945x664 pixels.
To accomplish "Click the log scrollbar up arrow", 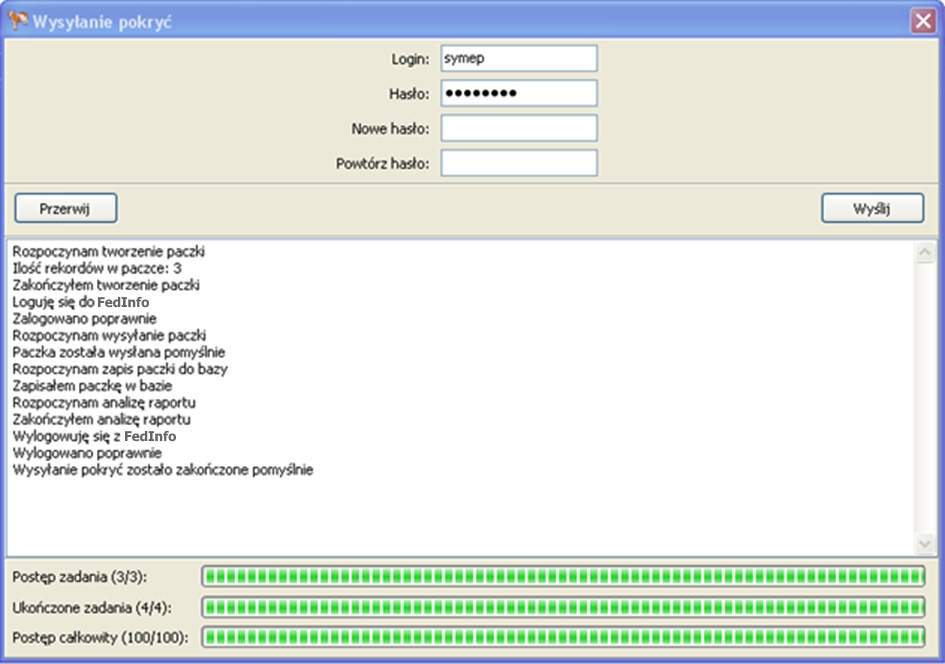I will click(925, 252).
